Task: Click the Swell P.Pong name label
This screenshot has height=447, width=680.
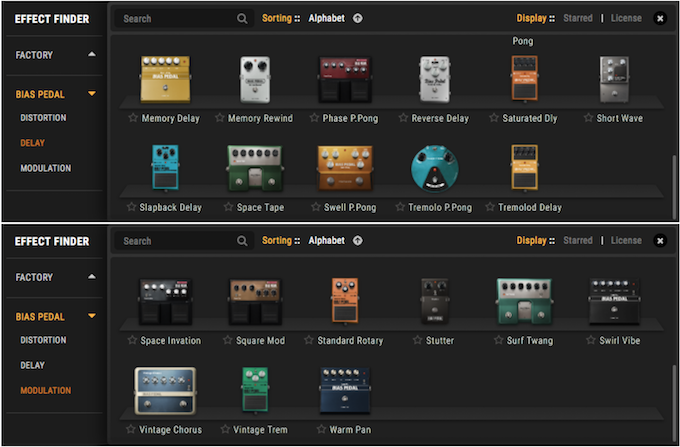Action: click(x=350, y=208)
